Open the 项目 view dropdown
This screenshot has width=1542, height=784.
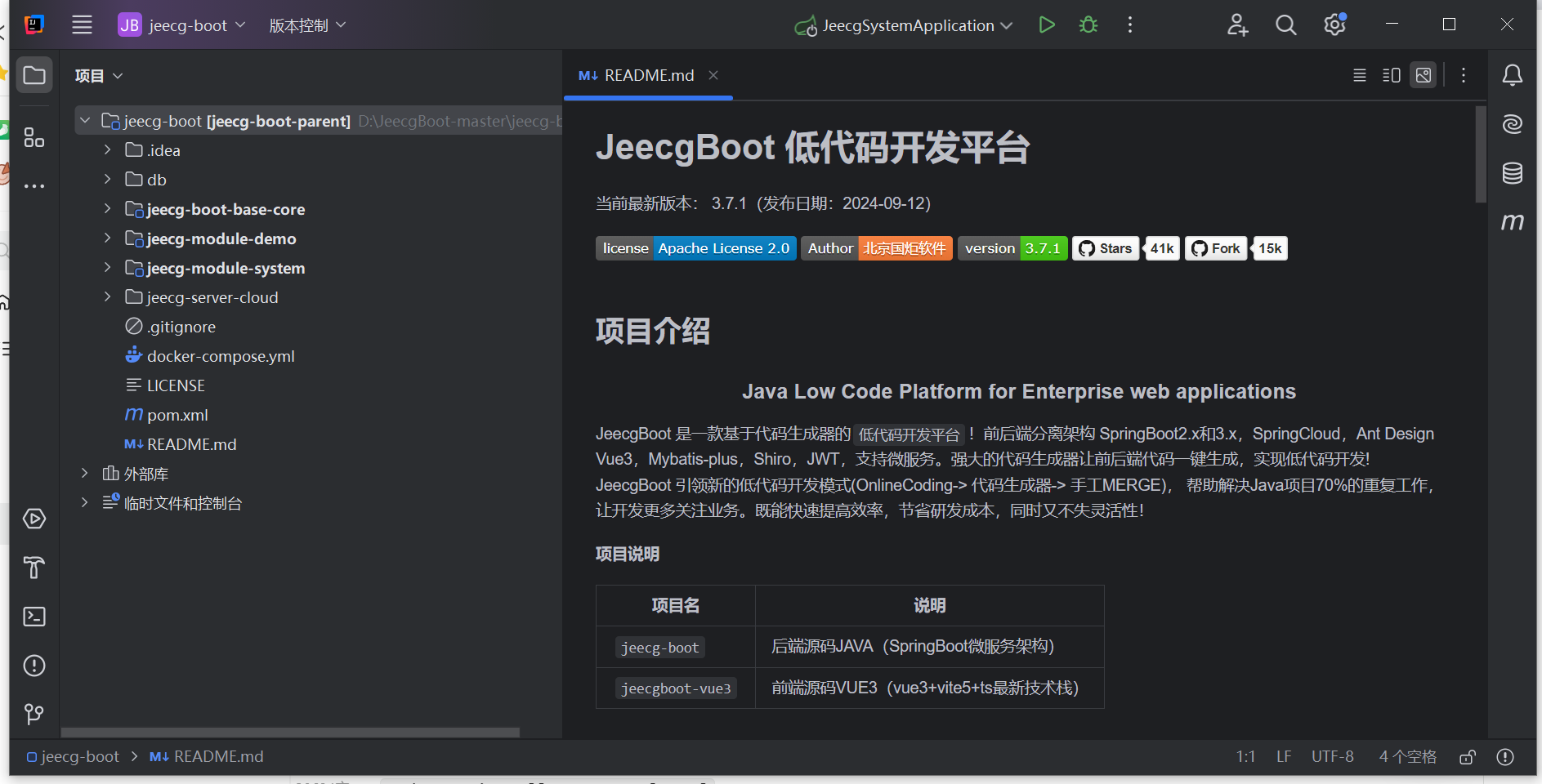[99, 76]
